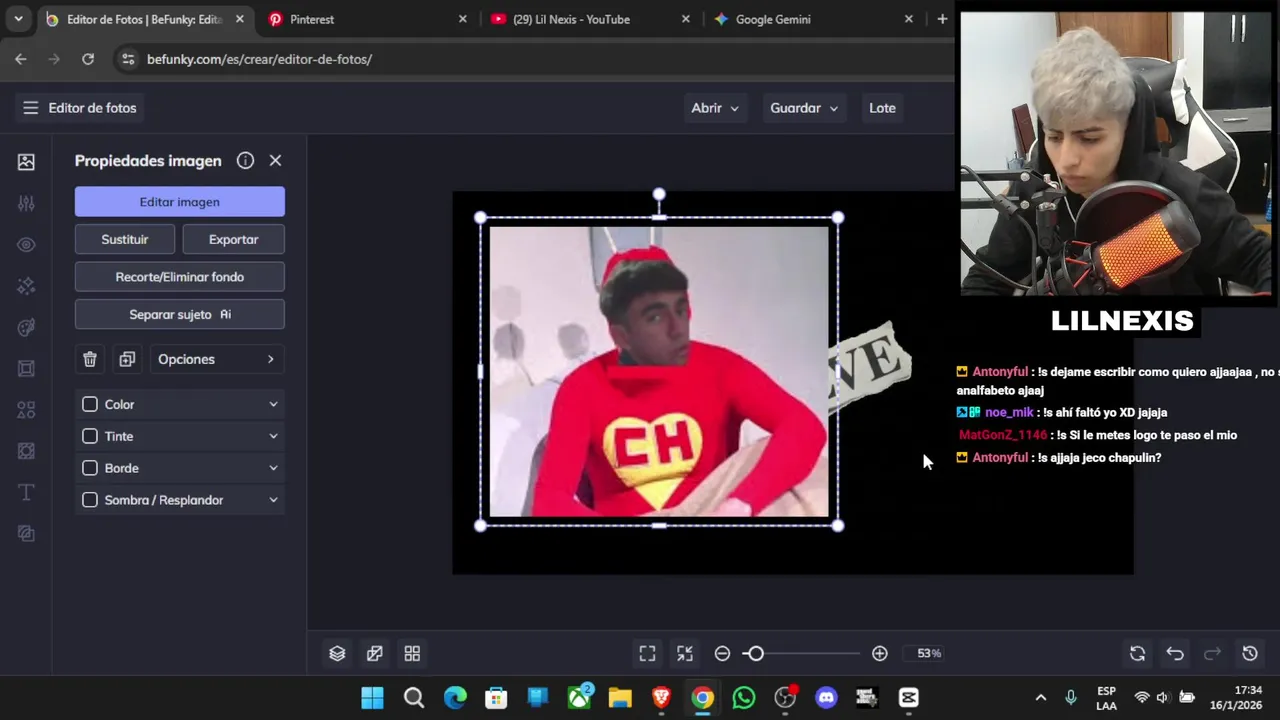Expand the Color section chevron
This screenshot has height=720, width=1280.
tap(273, 404)
